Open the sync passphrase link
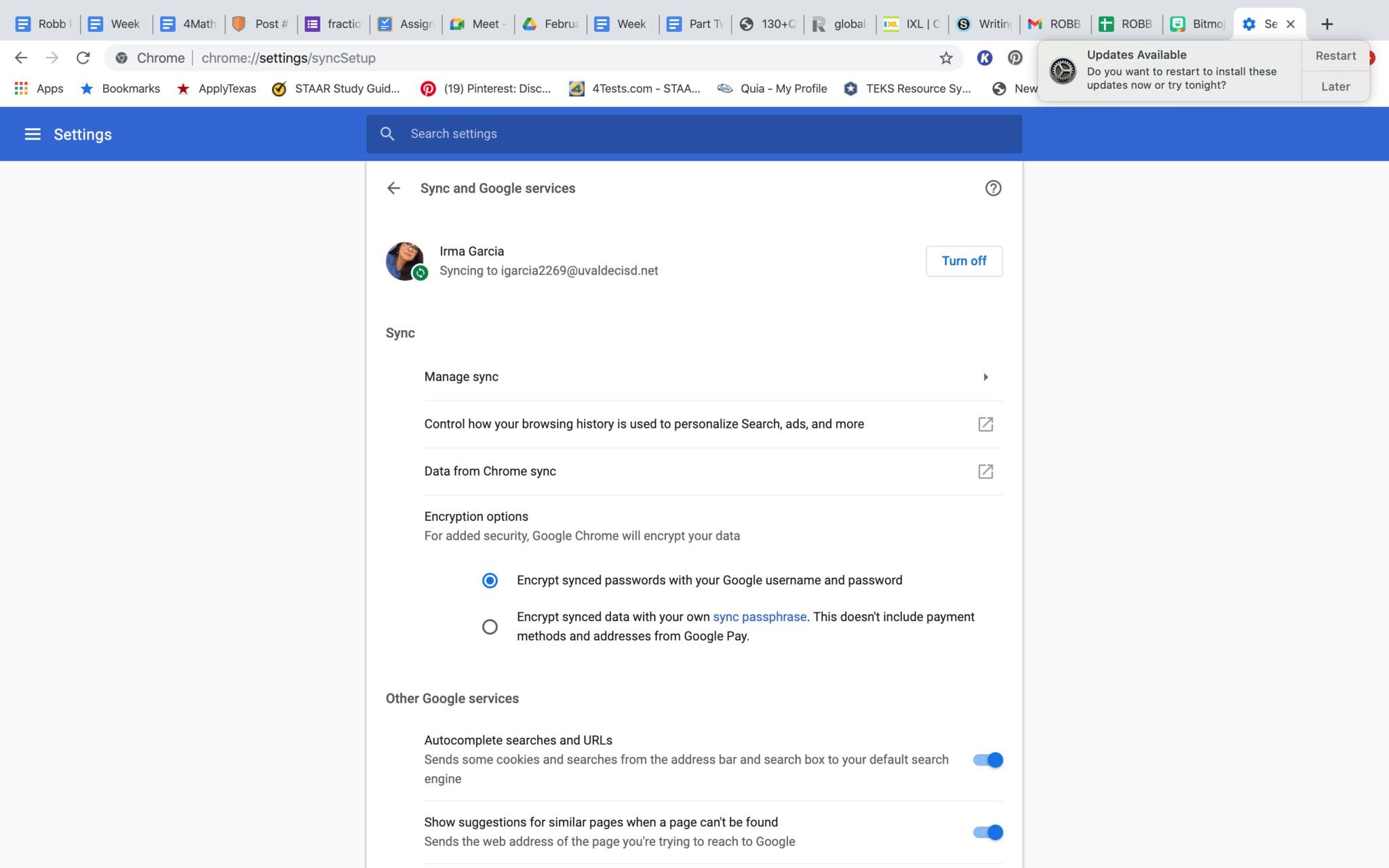Screen dimensions: 1389x868 point(759,617)
